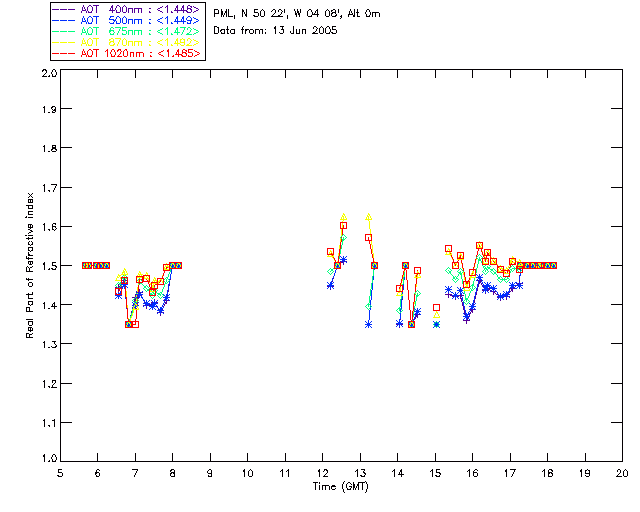
Task: Click the 'Real Part of Refractive index' axis label
Action: point(29,265)
